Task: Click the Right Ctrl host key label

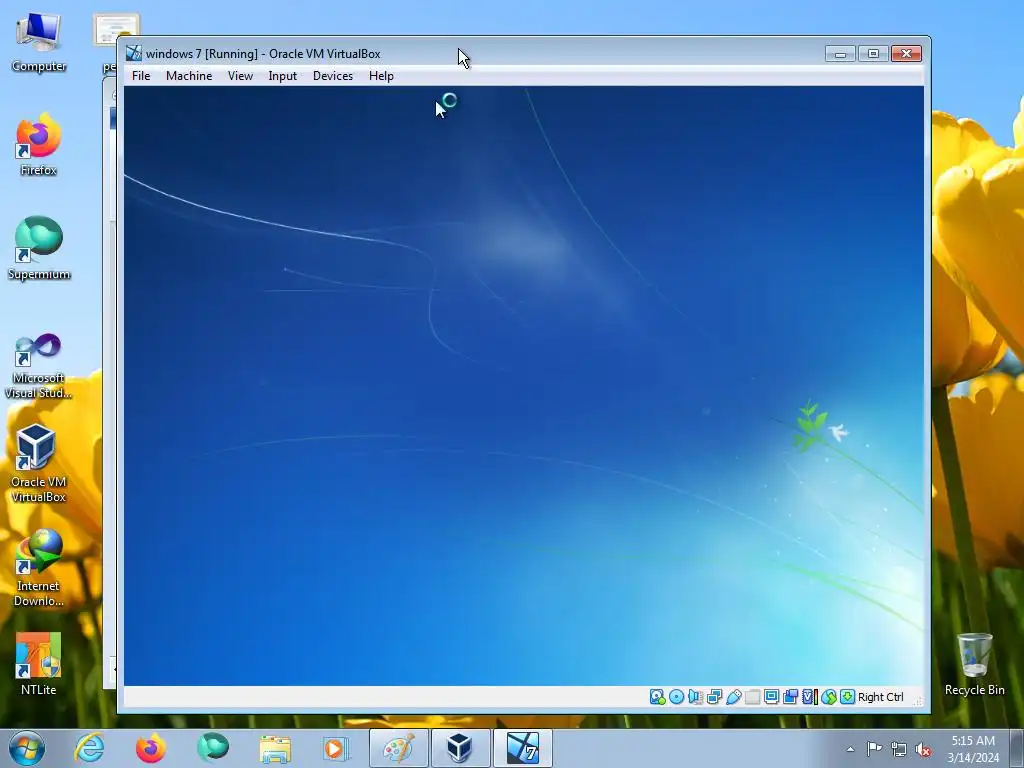Action: point(880,697)
